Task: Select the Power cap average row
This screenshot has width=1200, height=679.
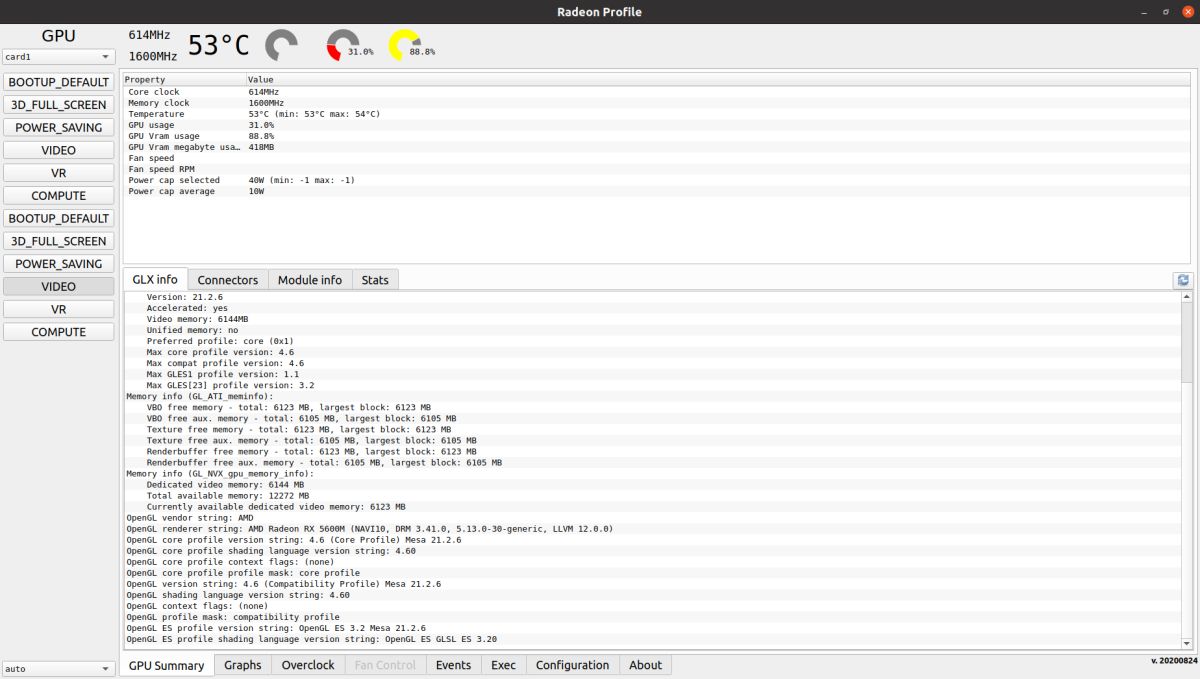Action: [656, 191]
